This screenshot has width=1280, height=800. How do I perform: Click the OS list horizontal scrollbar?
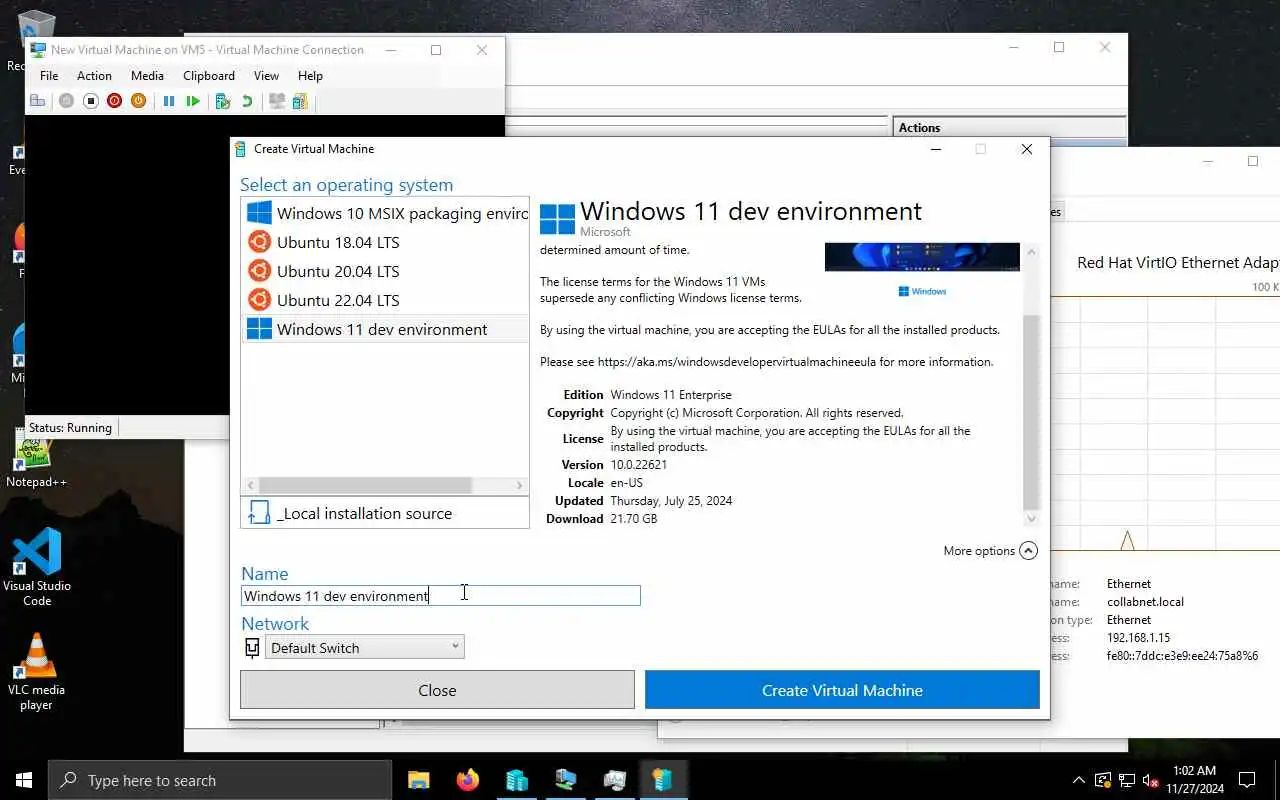(x=364, y=485)
